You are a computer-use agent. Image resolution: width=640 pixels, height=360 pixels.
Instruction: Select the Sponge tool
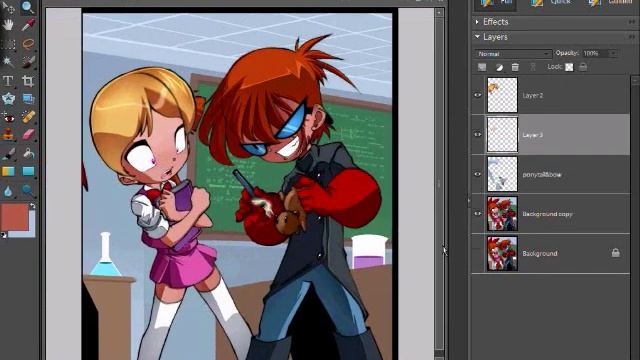tap(28, 190)
